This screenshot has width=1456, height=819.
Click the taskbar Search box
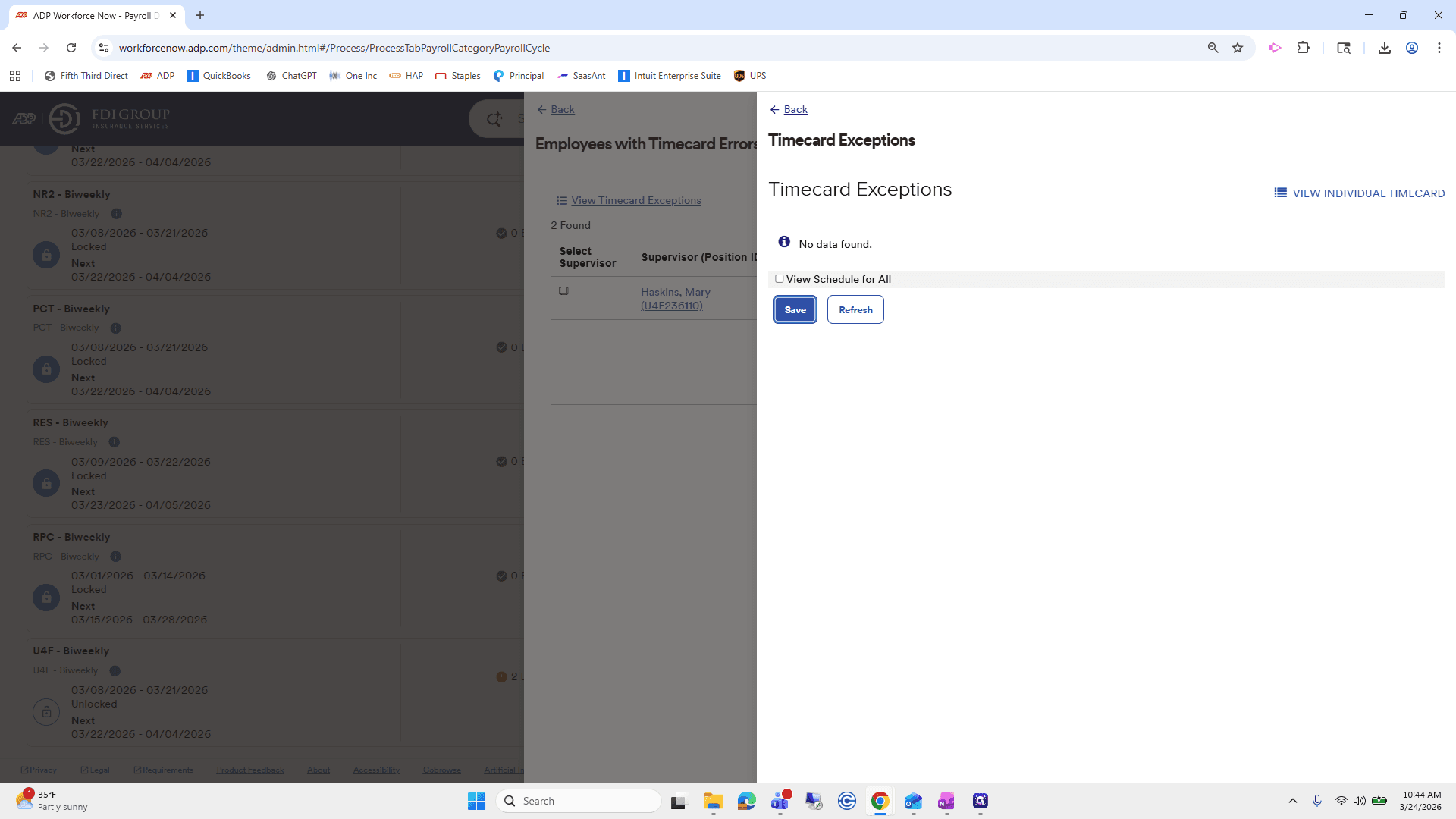pos(579,801)
